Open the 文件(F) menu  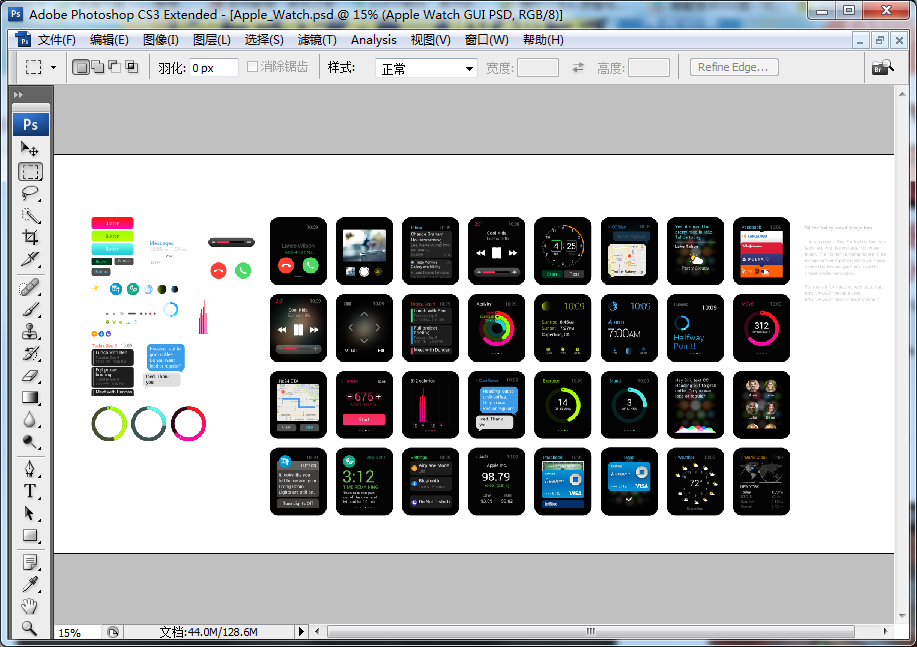click(56, 40)
